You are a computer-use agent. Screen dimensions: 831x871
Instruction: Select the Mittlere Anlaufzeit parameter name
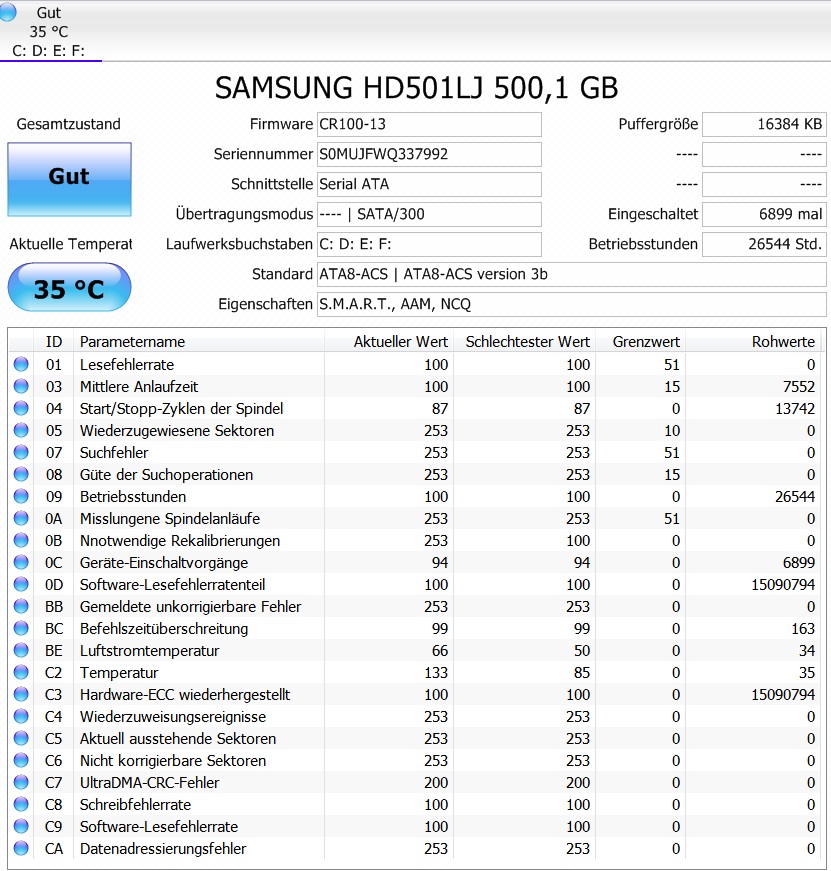[x=139, y=387]
